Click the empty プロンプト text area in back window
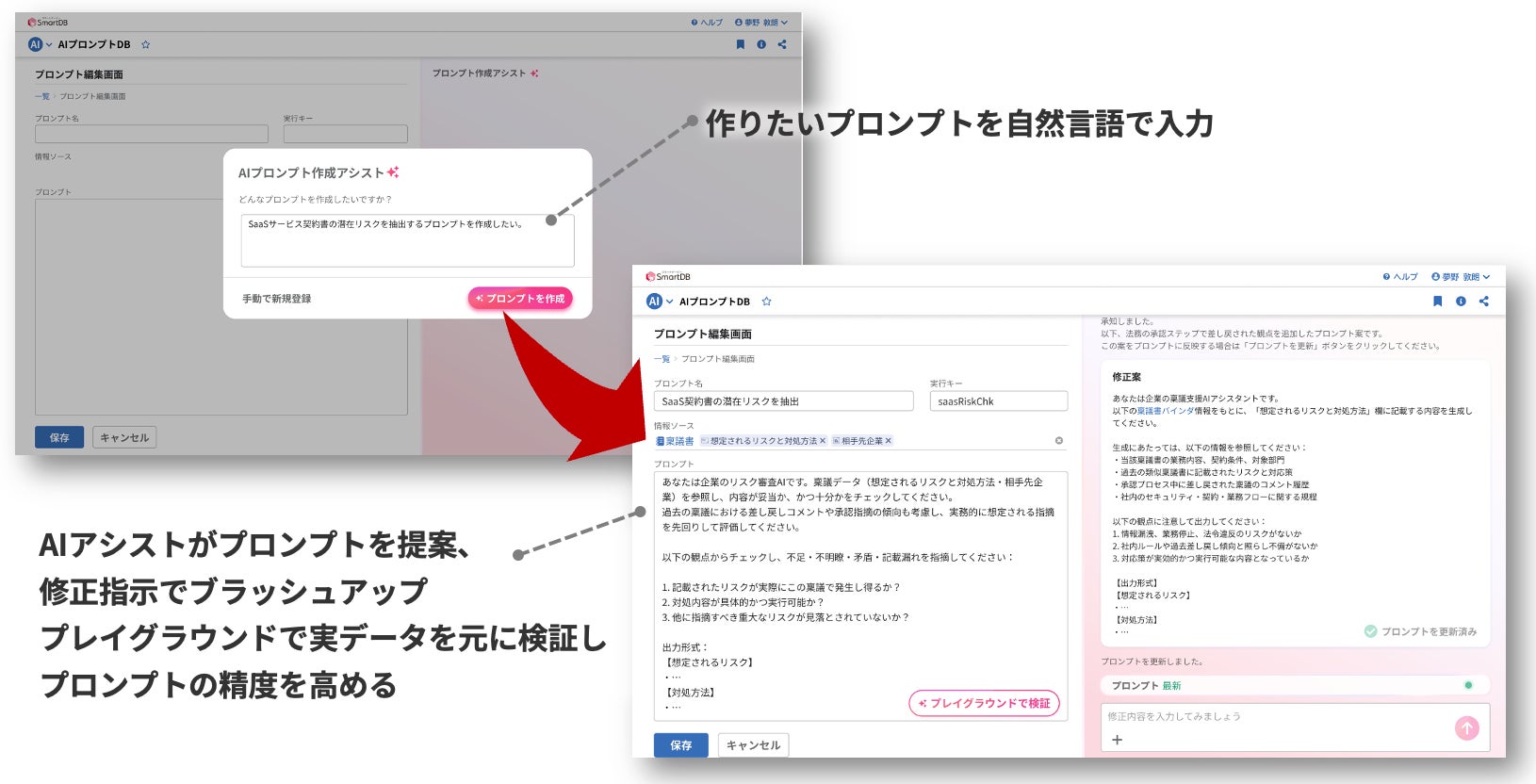This screenshot has width=1536, height=784. pos(221,307)
